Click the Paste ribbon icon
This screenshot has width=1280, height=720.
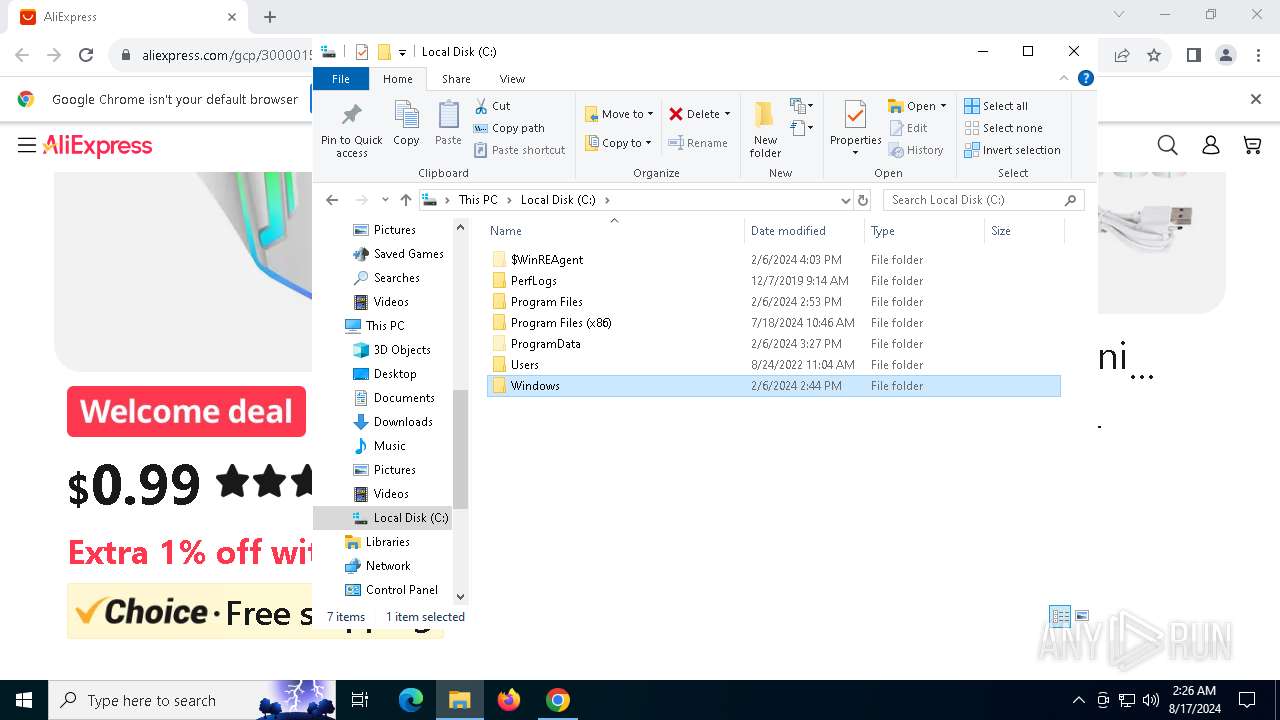click(448, 124)
